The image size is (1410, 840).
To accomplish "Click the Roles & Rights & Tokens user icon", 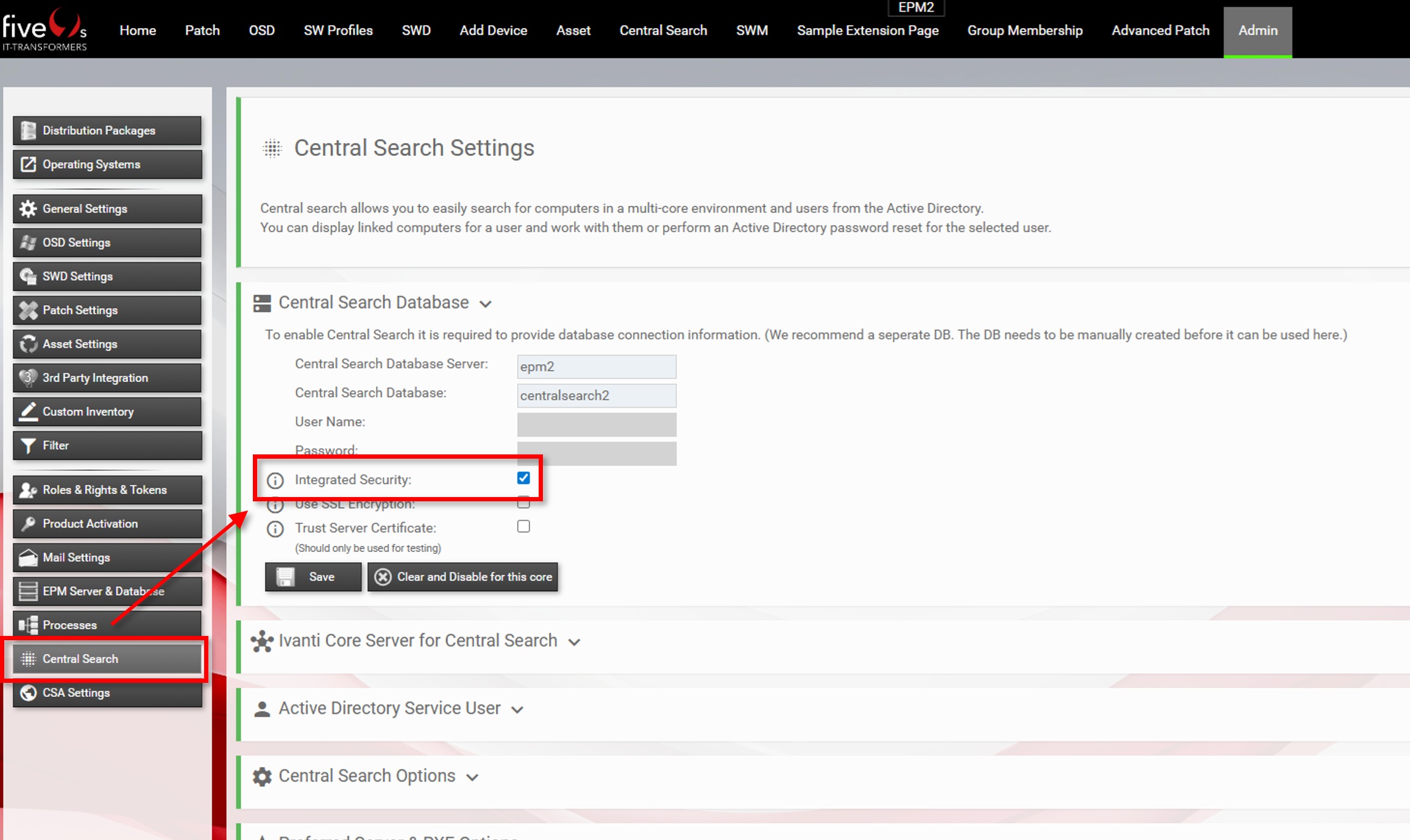I will coord(28,490).
